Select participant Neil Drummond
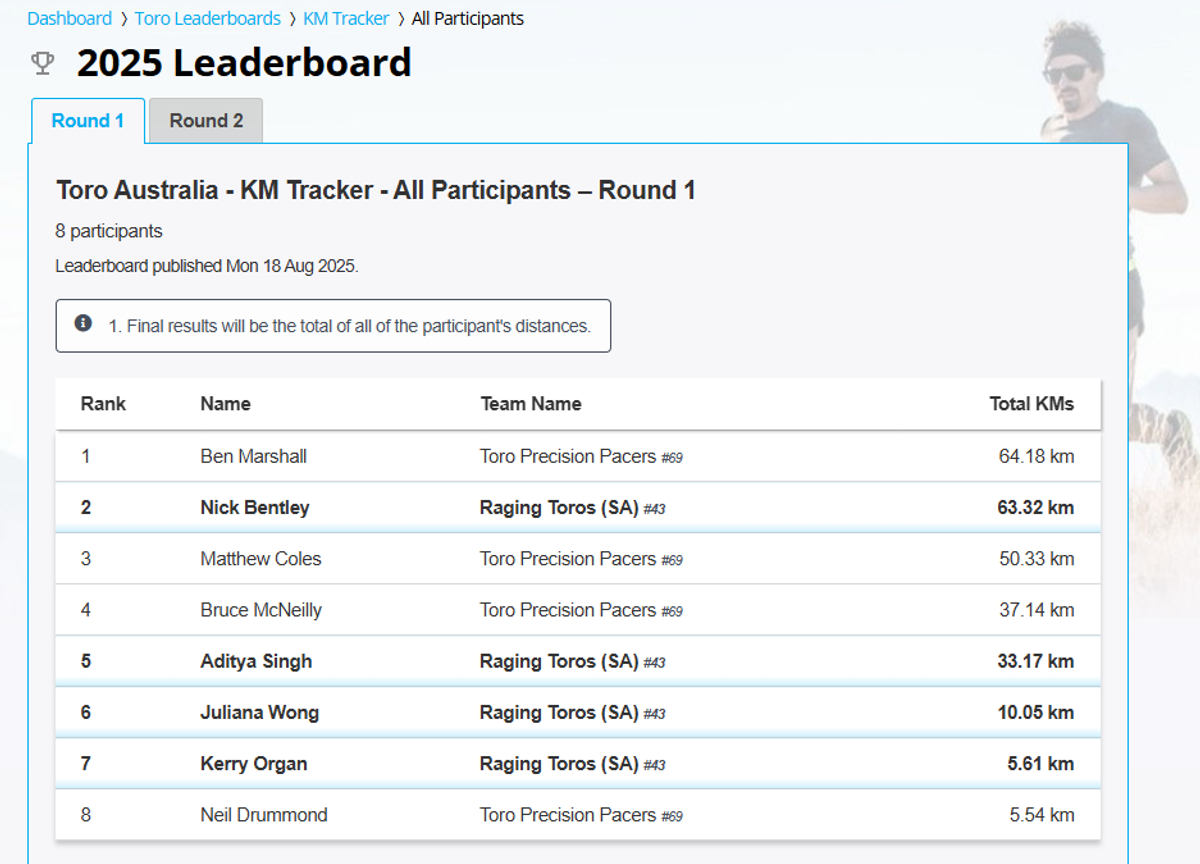 264,815
